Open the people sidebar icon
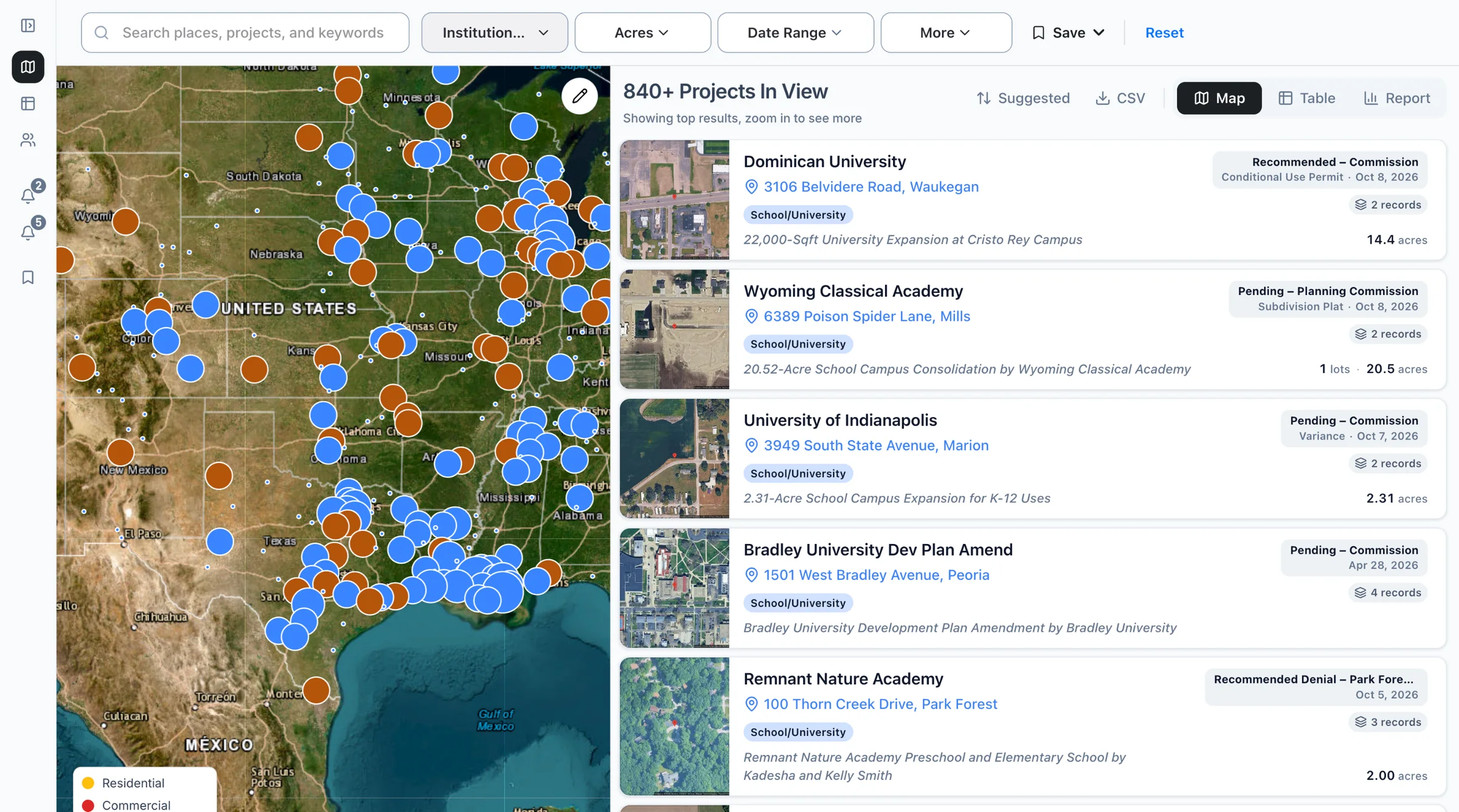Screen dimensions: 1459x812 click(x=28, y=140)
